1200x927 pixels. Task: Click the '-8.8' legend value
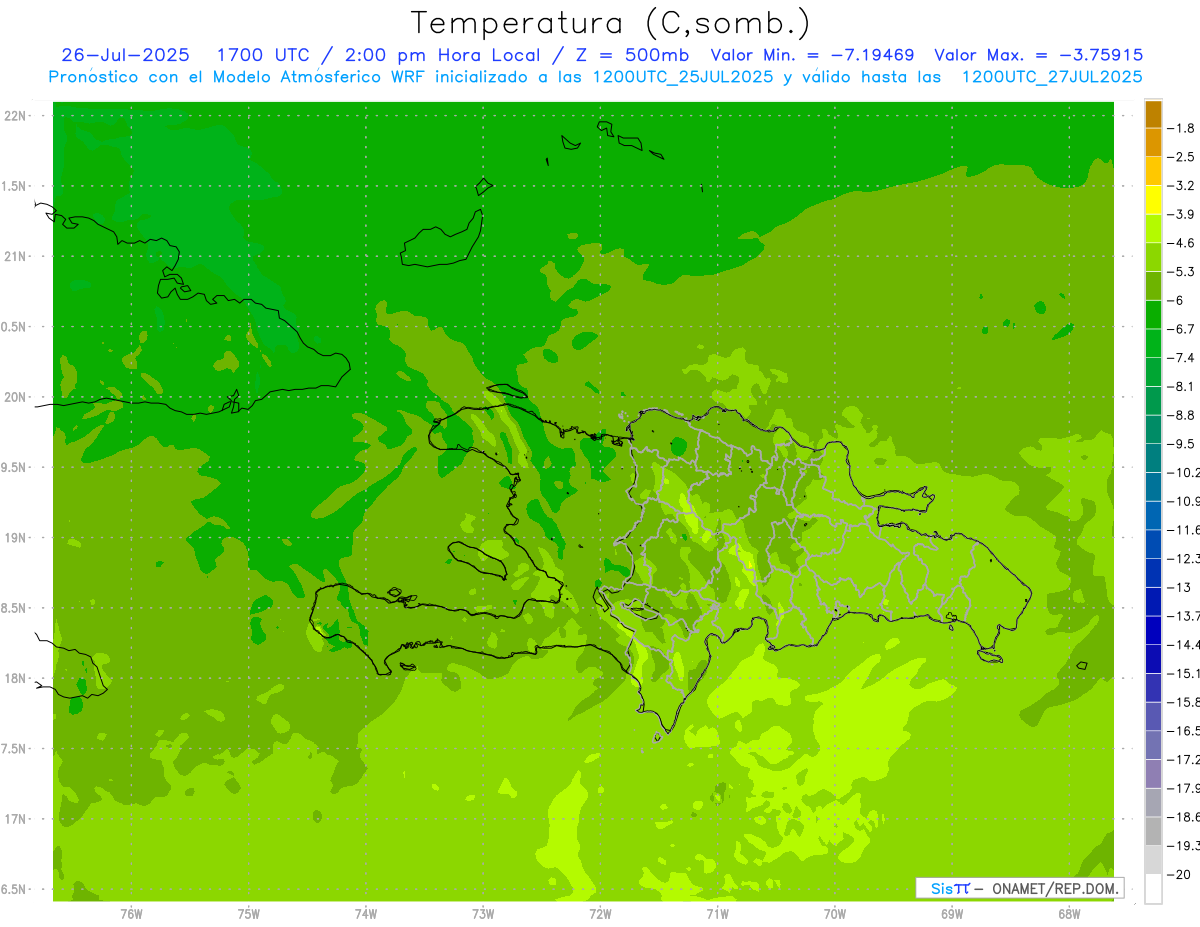click(1182, 415)
